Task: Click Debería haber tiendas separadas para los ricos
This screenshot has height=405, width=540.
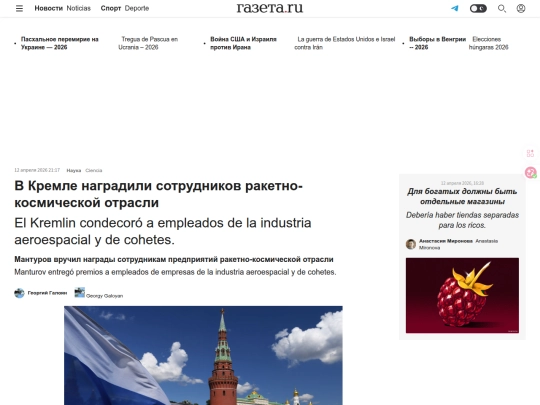Action: pyautogui.click(x=462, y=220)
